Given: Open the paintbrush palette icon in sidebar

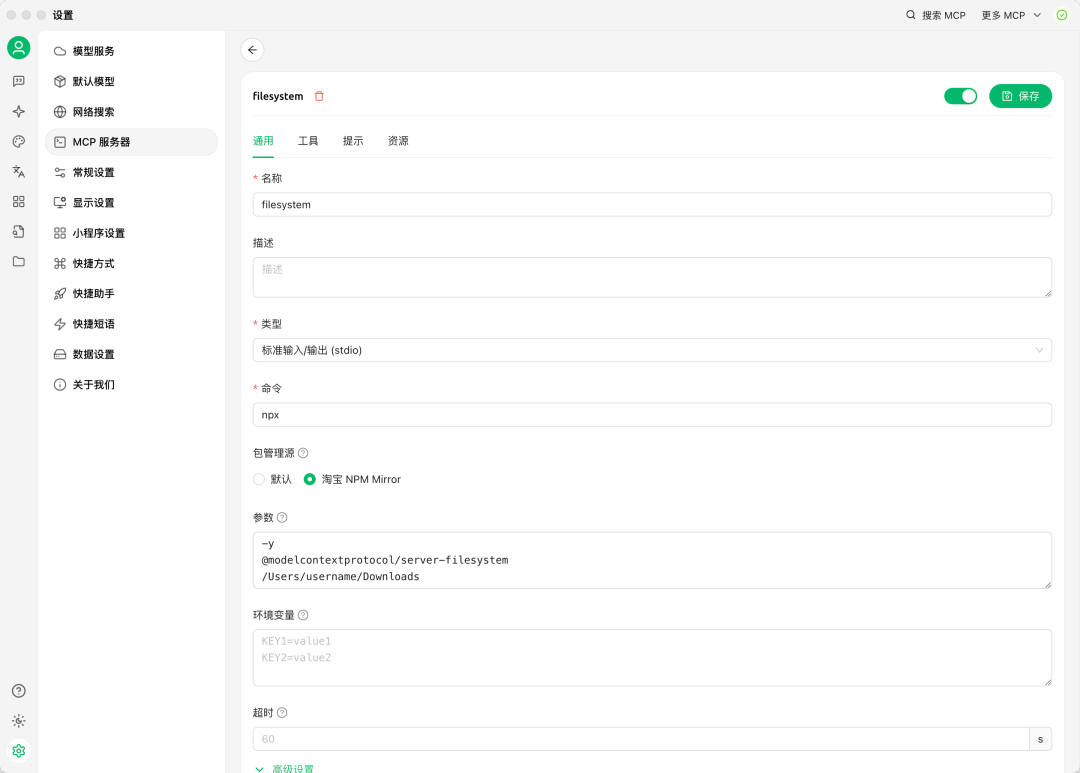Looking at the screenshot, I should [18, 142].
